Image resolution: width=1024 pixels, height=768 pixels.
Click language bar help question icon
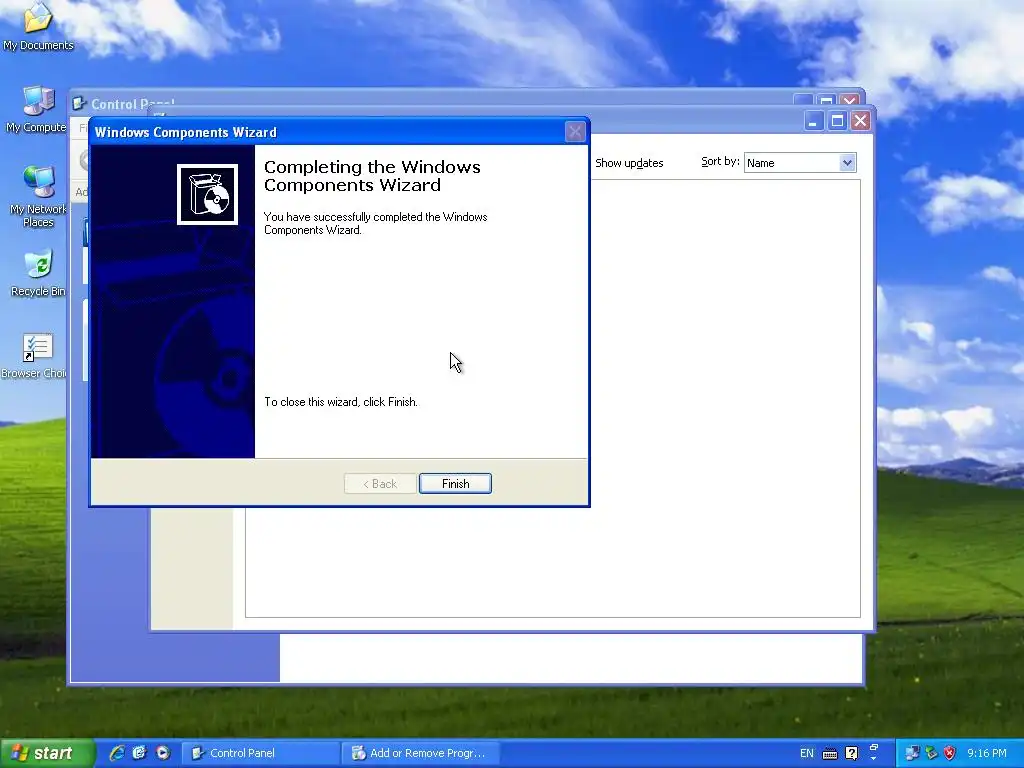pyautogui.click(x=851, y=754)
